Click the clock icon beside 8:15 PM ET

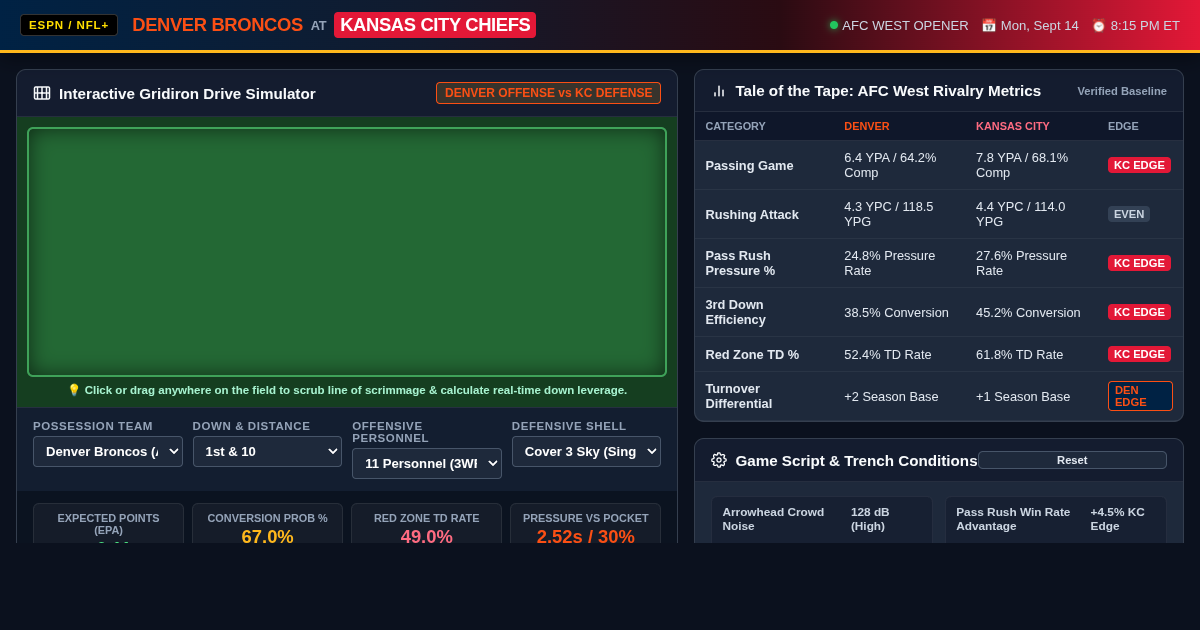click(x=1099, y=25)
